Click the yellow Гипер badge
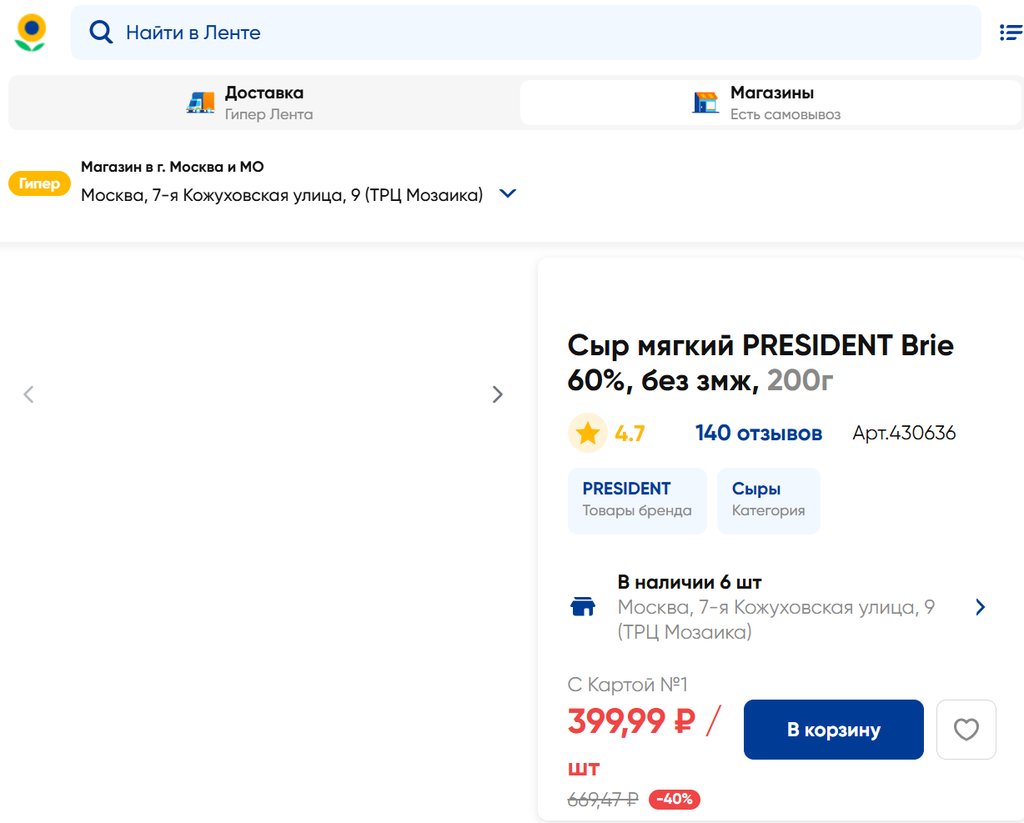Image resolution: width=1024 pixels, height=823 pixels. 40,184
